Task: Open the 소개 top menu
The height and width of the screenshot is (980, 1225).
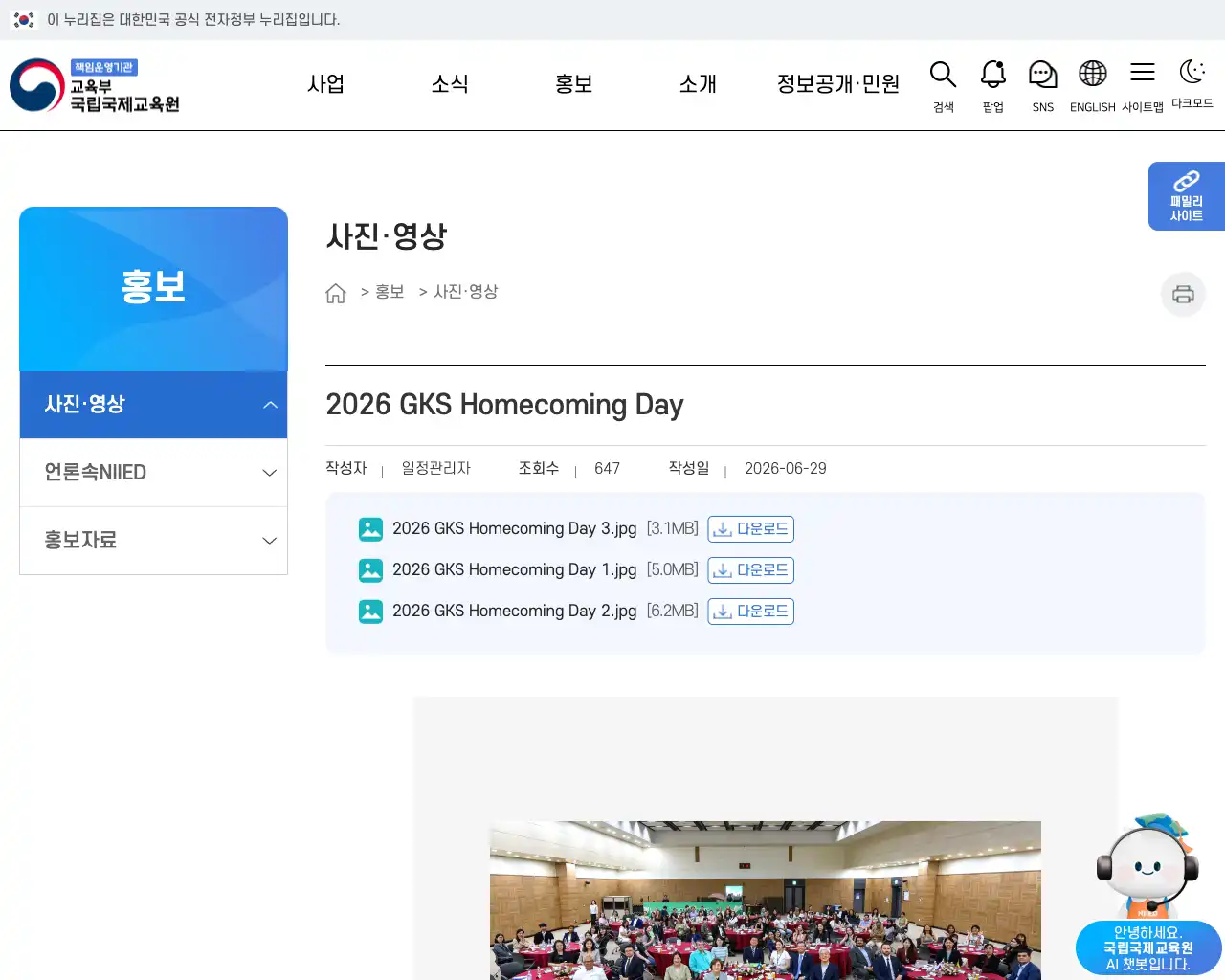Action: coord(698,84)
